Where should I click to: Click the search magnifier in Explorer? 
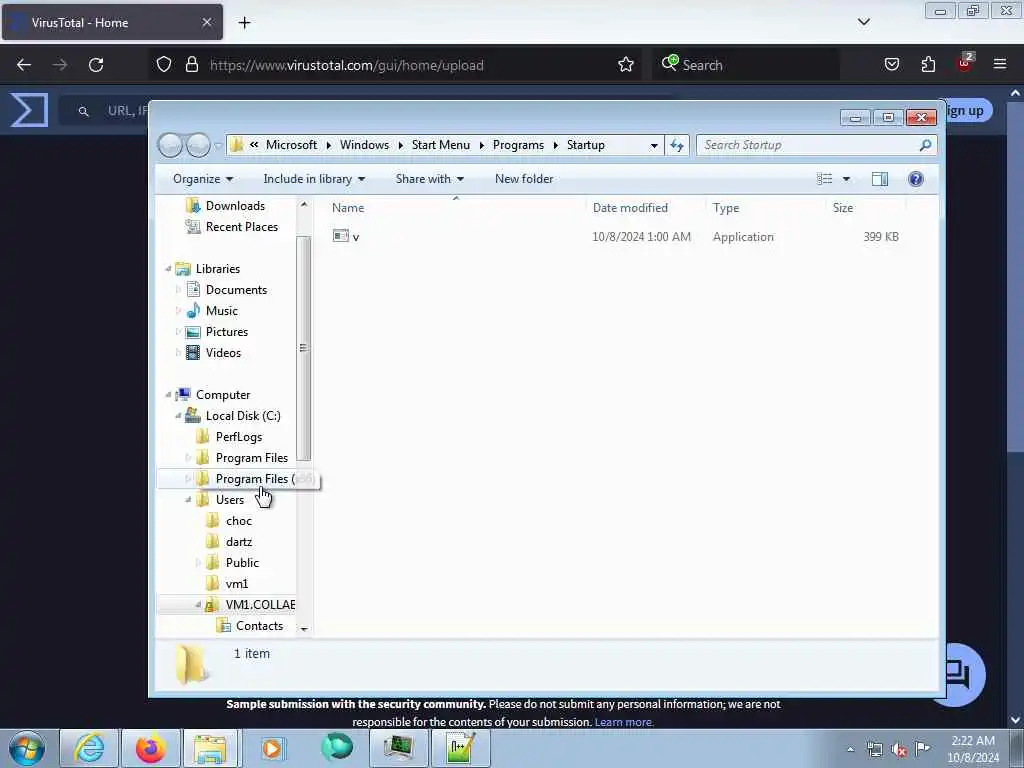point(925,145)
